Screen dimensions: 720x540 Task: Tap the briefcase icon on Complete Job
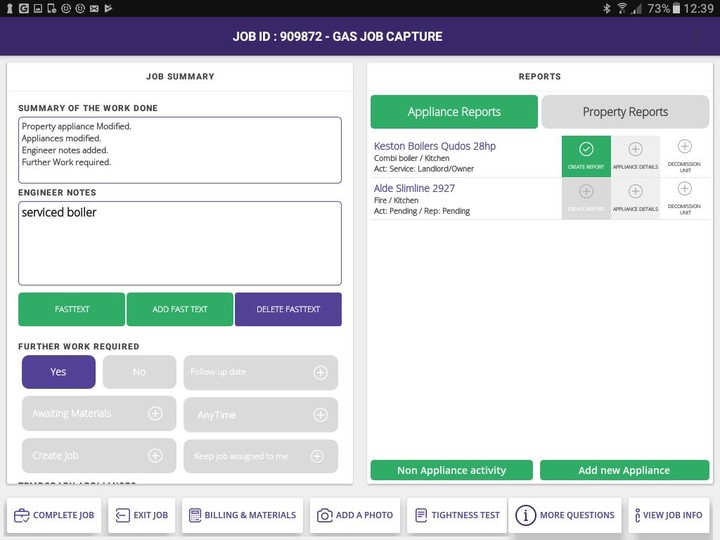(21, 515)
